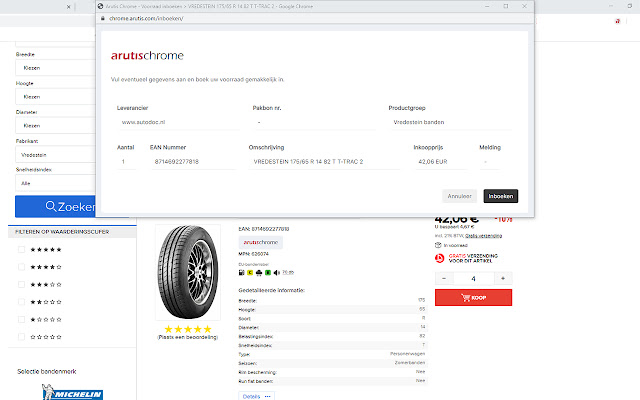The height and width of the screenshot is (400, 640).
Task: Open the Fabrikant dropdown showing Vredestein
Action: tap(56, 155)
